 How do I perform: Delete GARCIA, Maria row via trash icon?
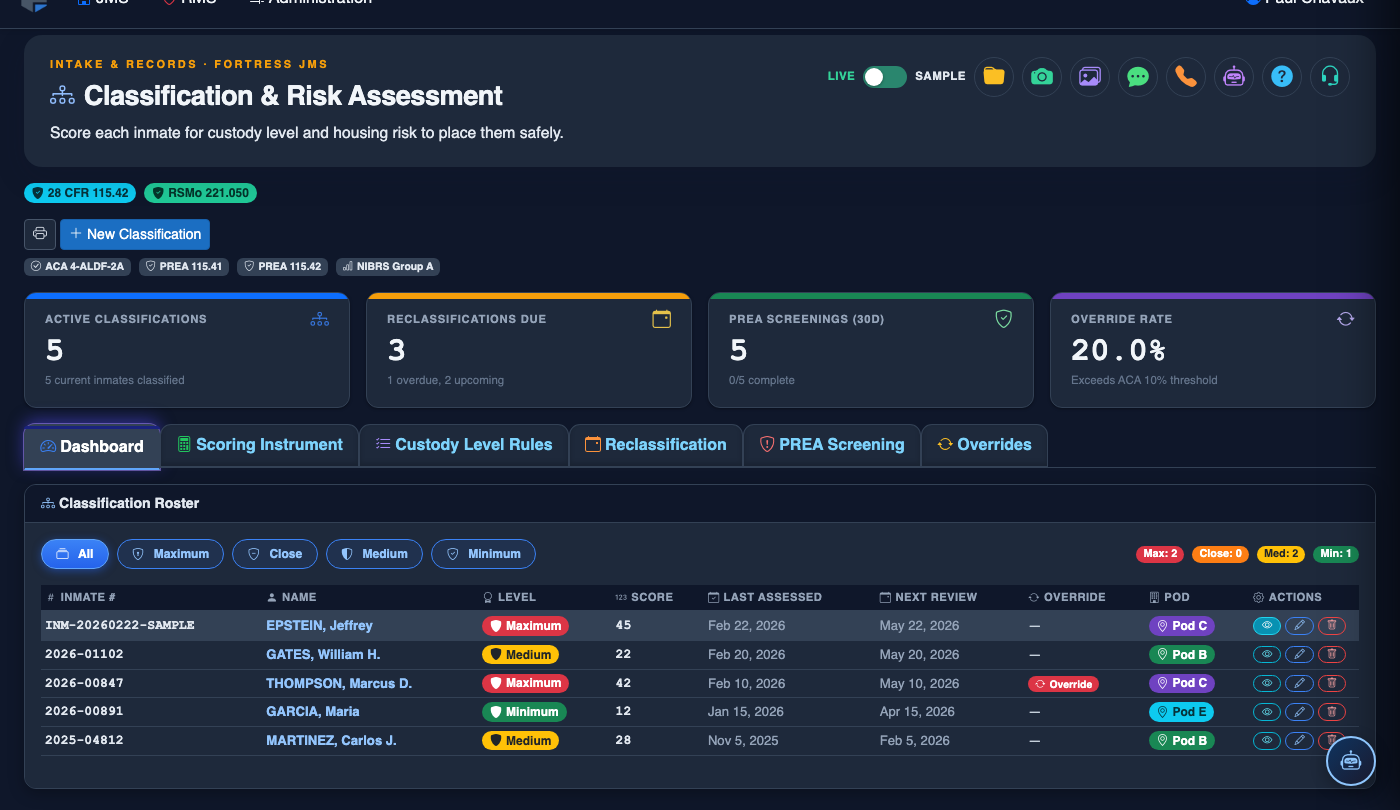click(1331, 712)
